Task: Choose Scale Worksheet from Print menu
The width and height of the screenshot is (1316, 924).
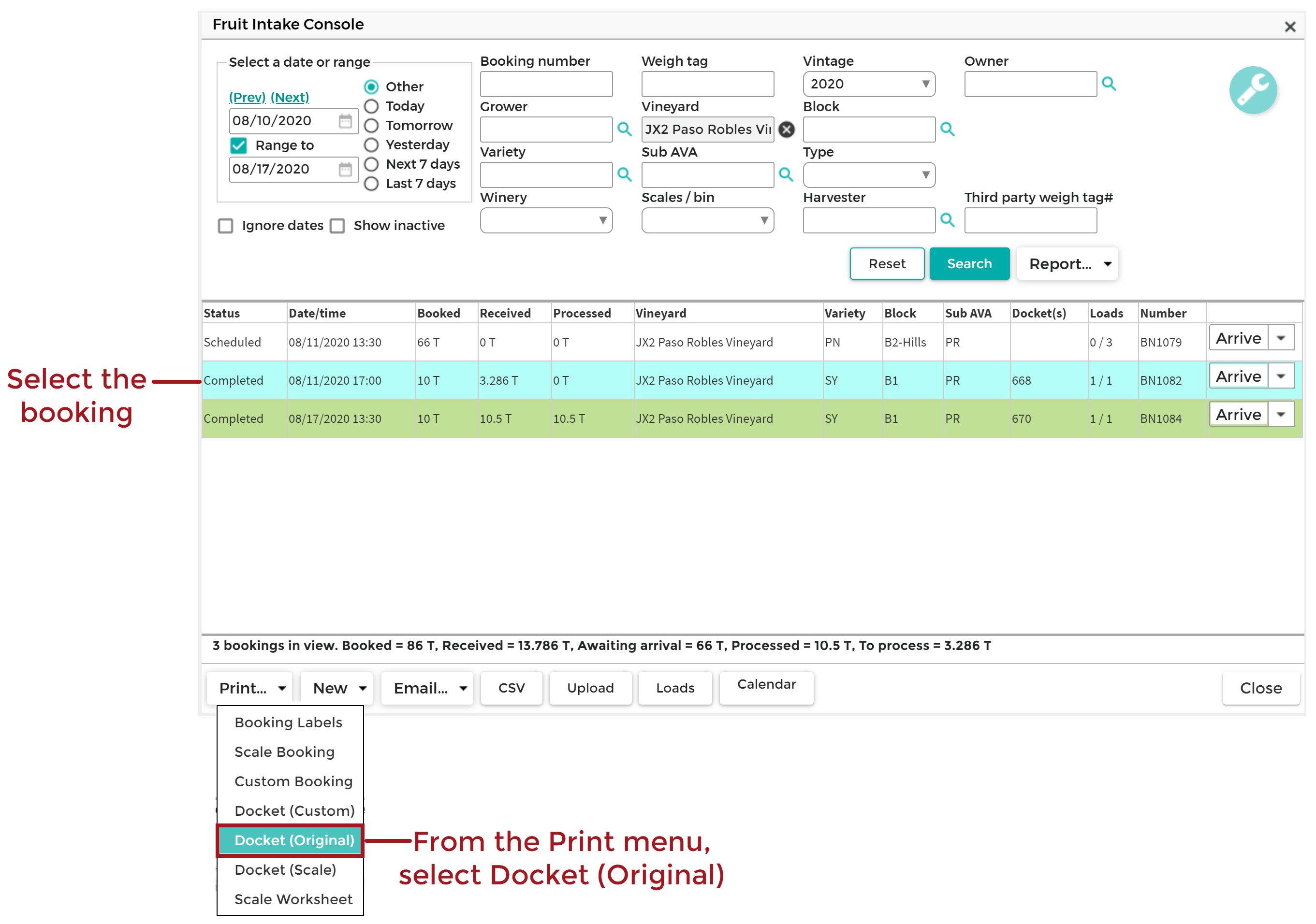Action: coord(290,899)
